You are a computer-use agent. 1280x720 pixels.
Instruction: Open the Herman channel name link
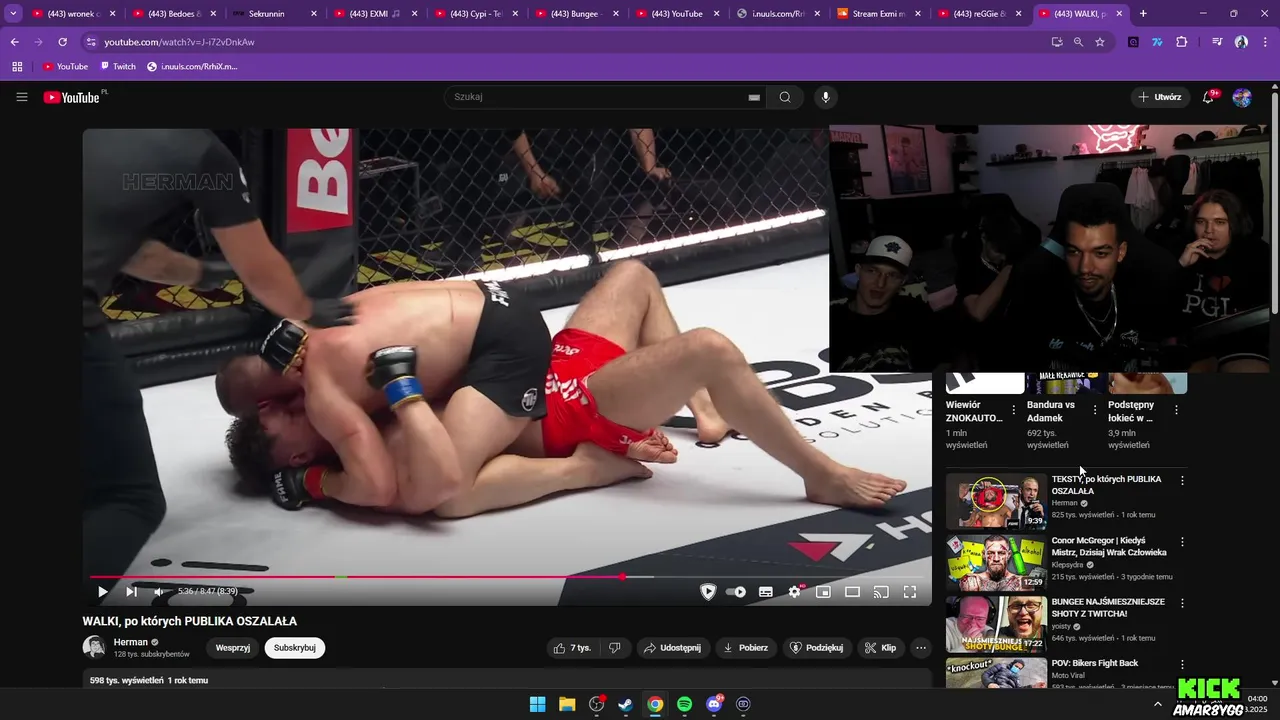[x=130, y=642]
